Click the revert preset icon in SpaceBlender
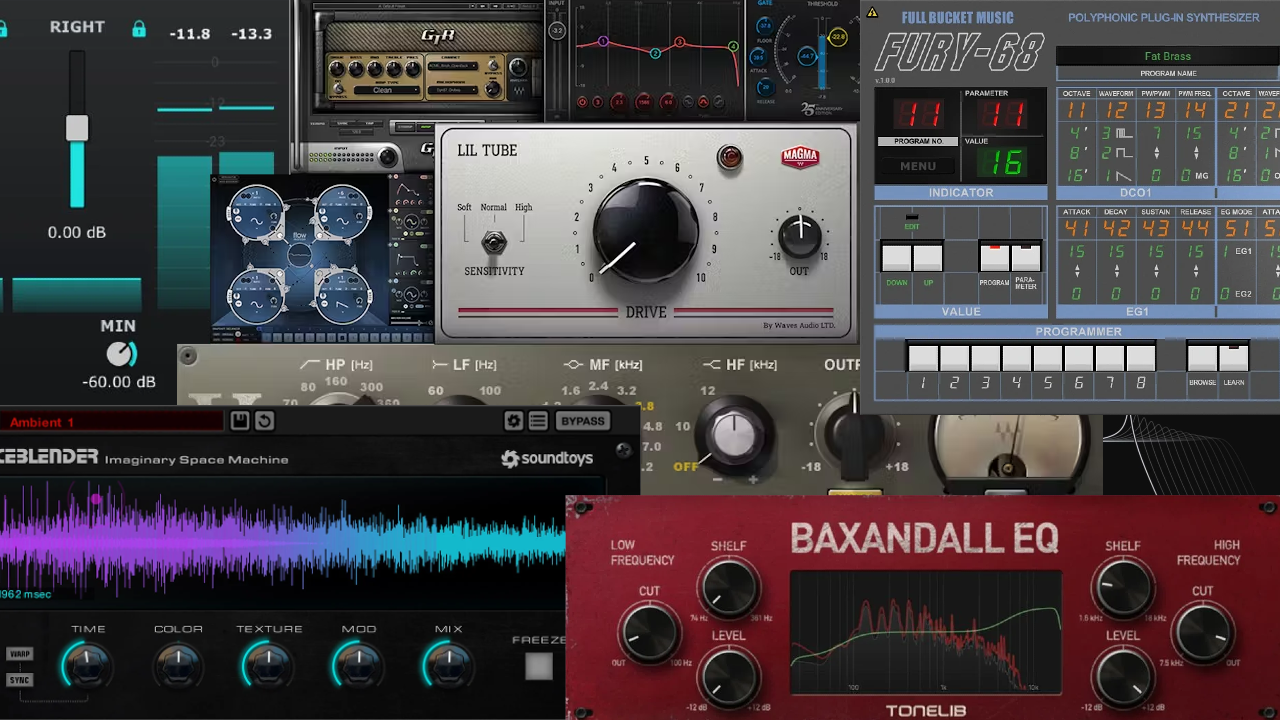 pos(264,421)
